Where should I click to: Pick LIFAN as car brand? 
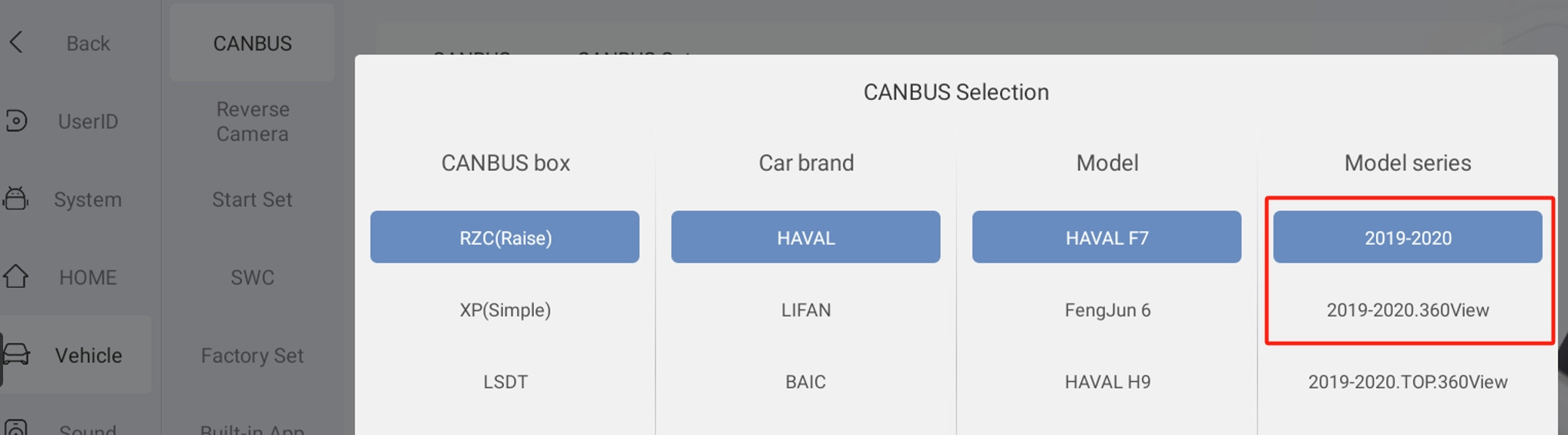805,310
